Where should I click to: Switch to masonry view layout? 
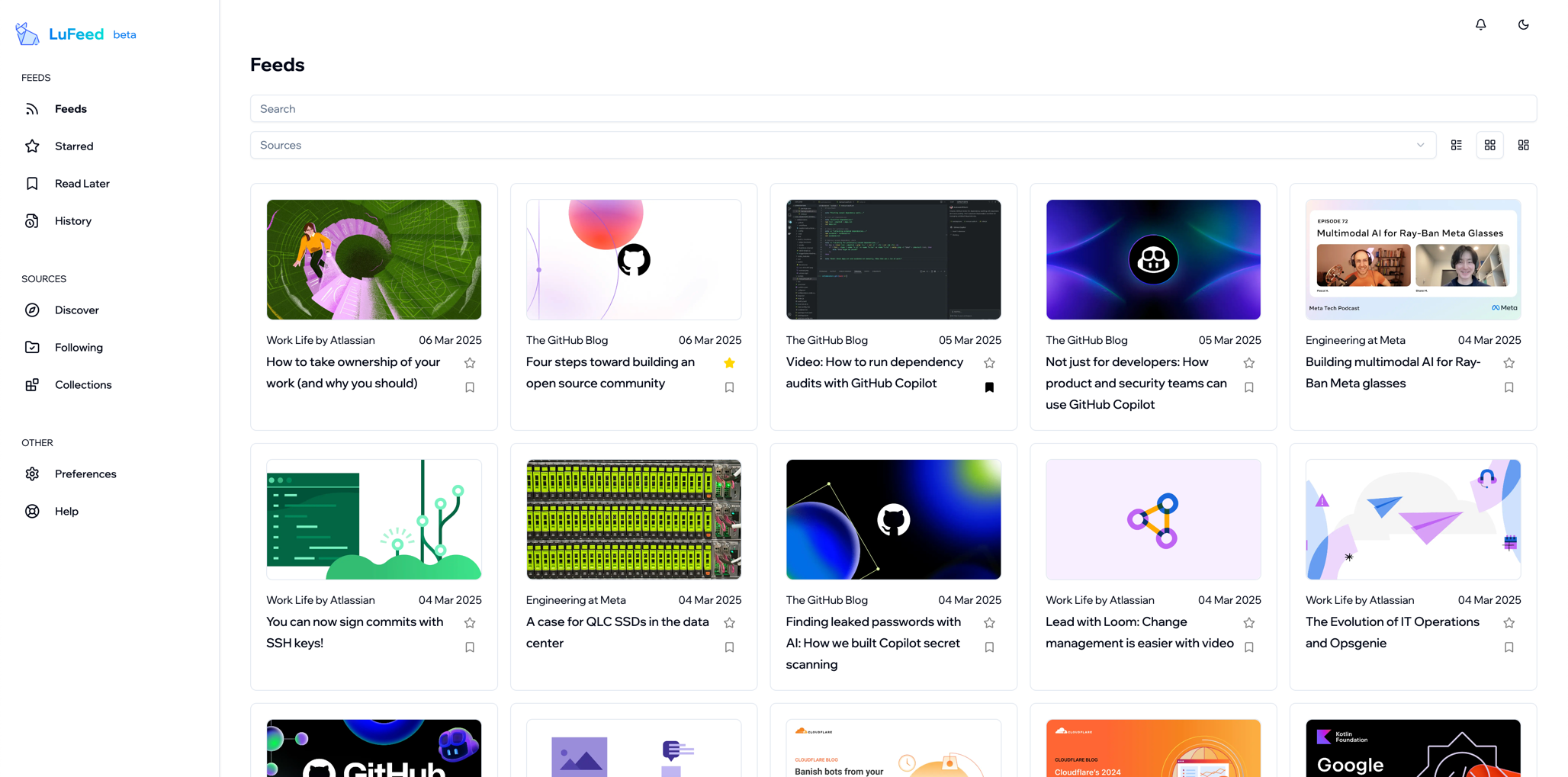tap(1523, 145)
